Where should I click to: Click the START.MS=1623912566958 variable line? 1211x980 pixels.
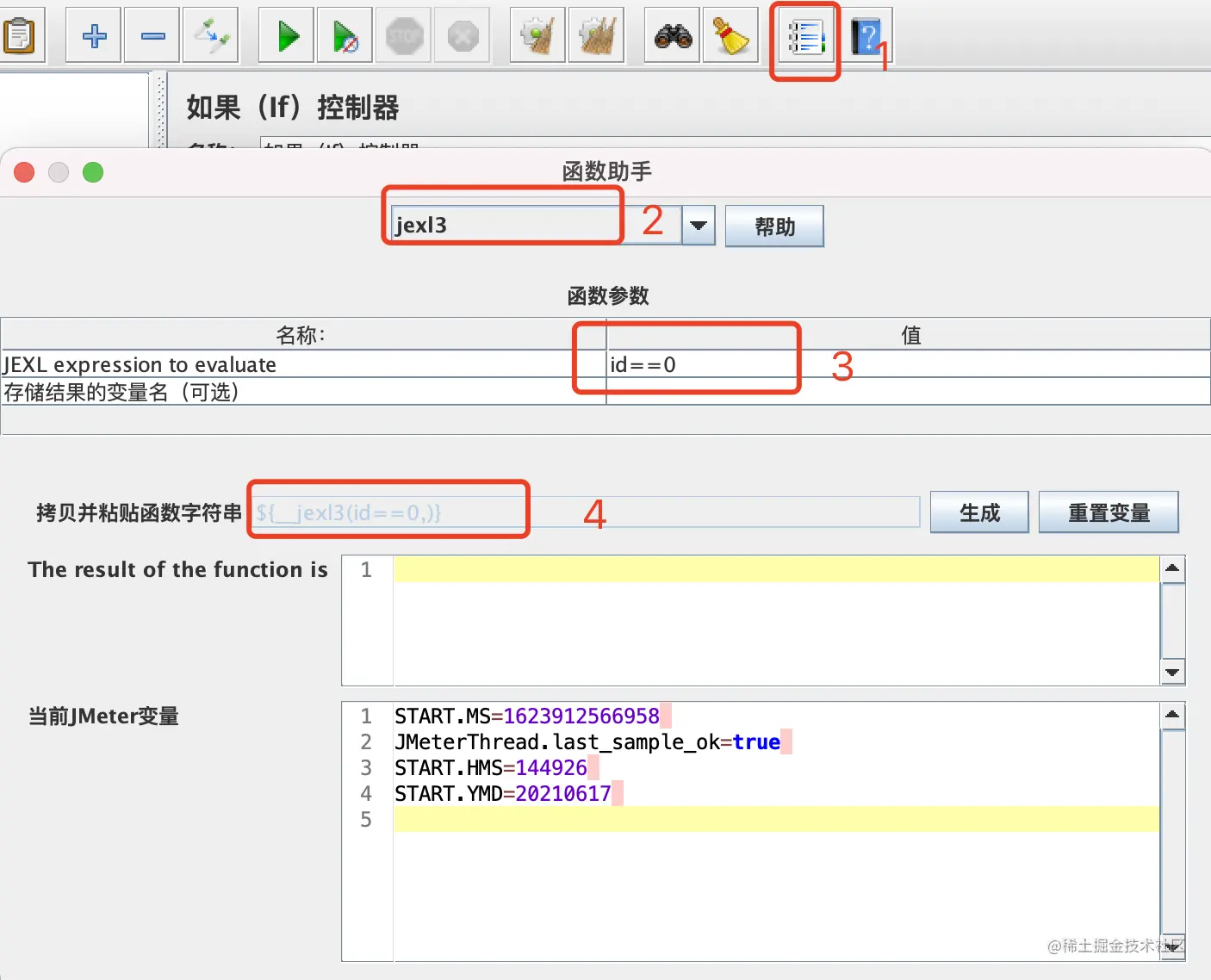526,716
